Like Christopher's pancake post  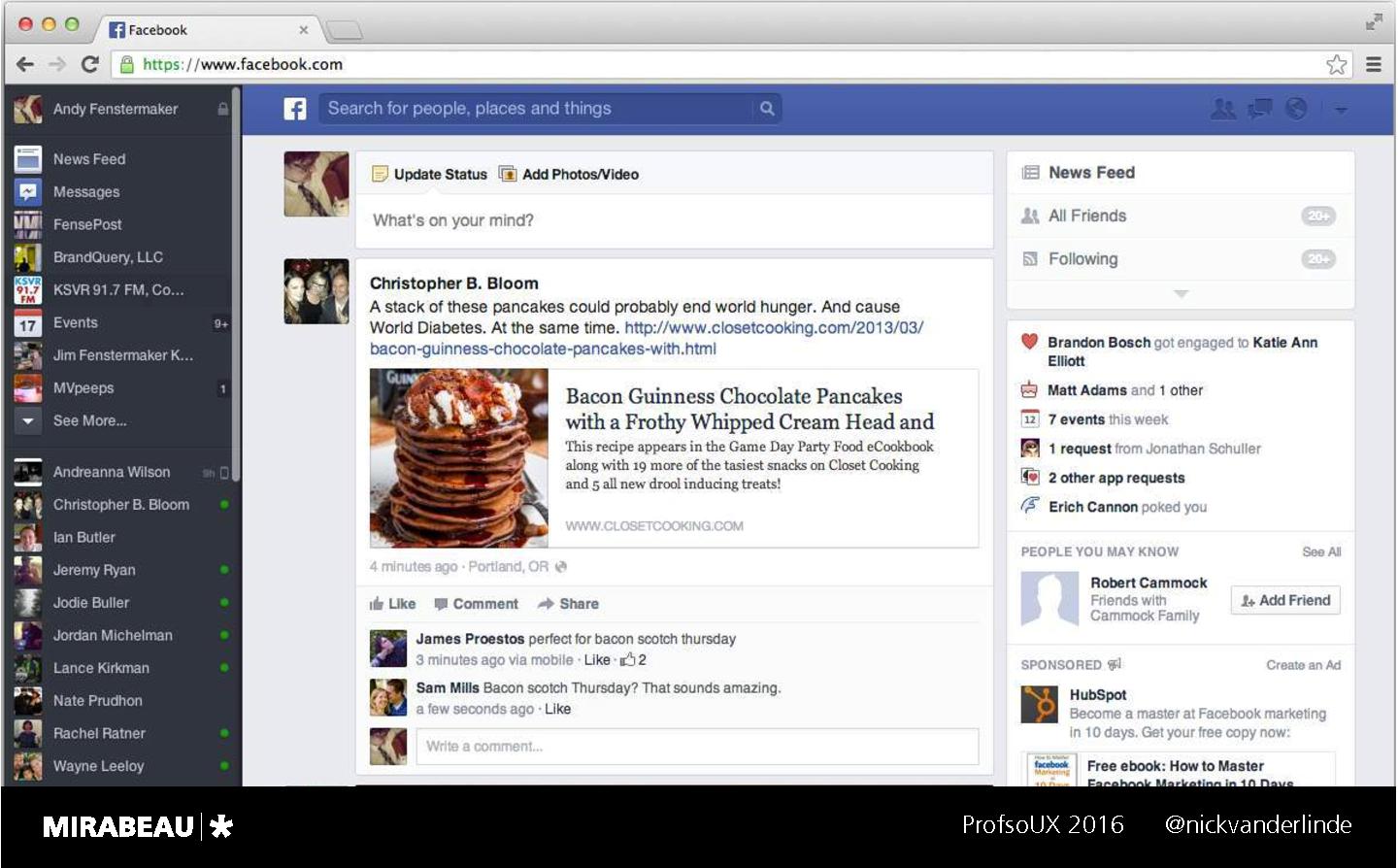click(x=392, y=604)
